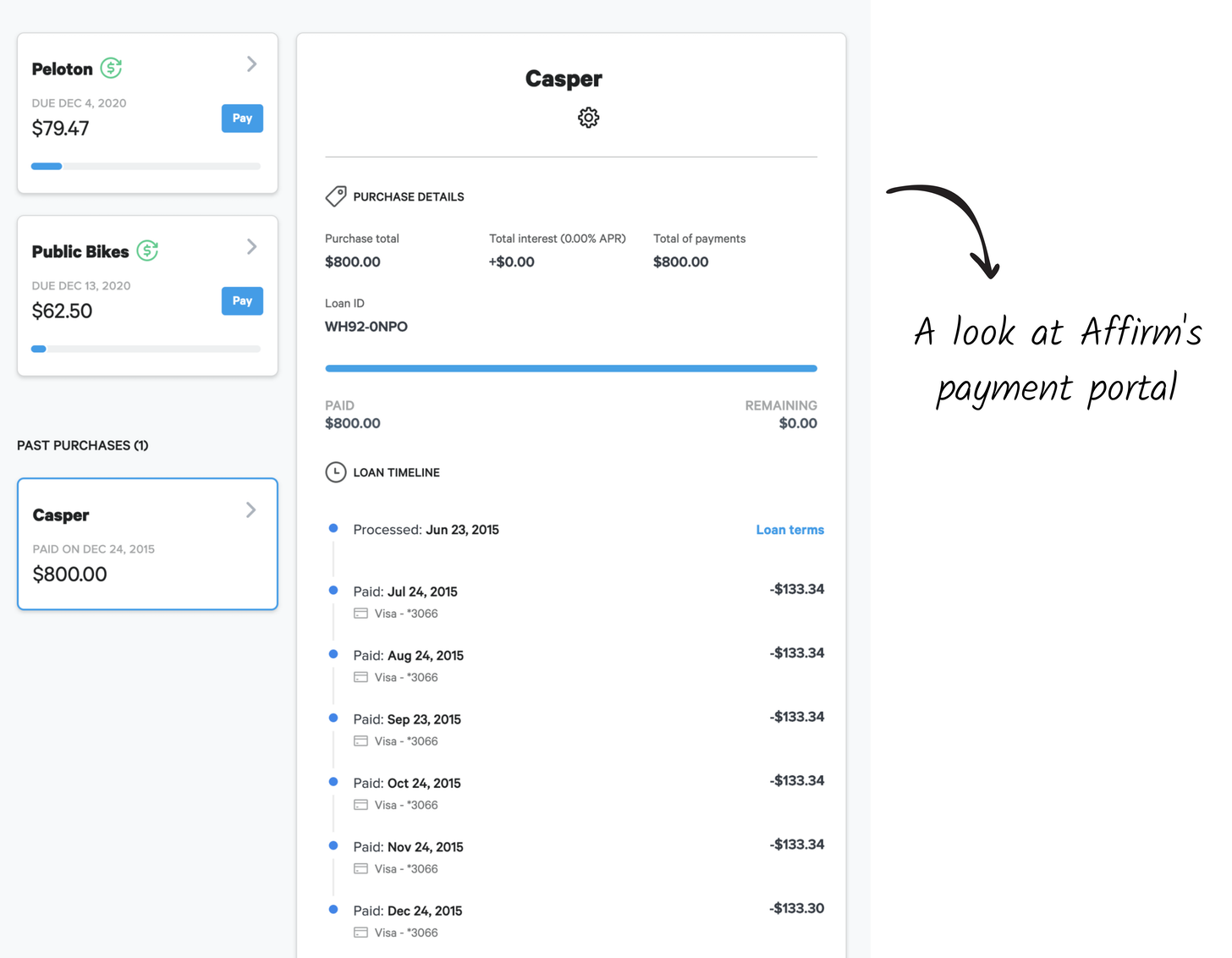Image resolution: width=1232 pixels, height=958 pixels.
Task: Click the card icon under Aug 24 payment
Action: 360,677
